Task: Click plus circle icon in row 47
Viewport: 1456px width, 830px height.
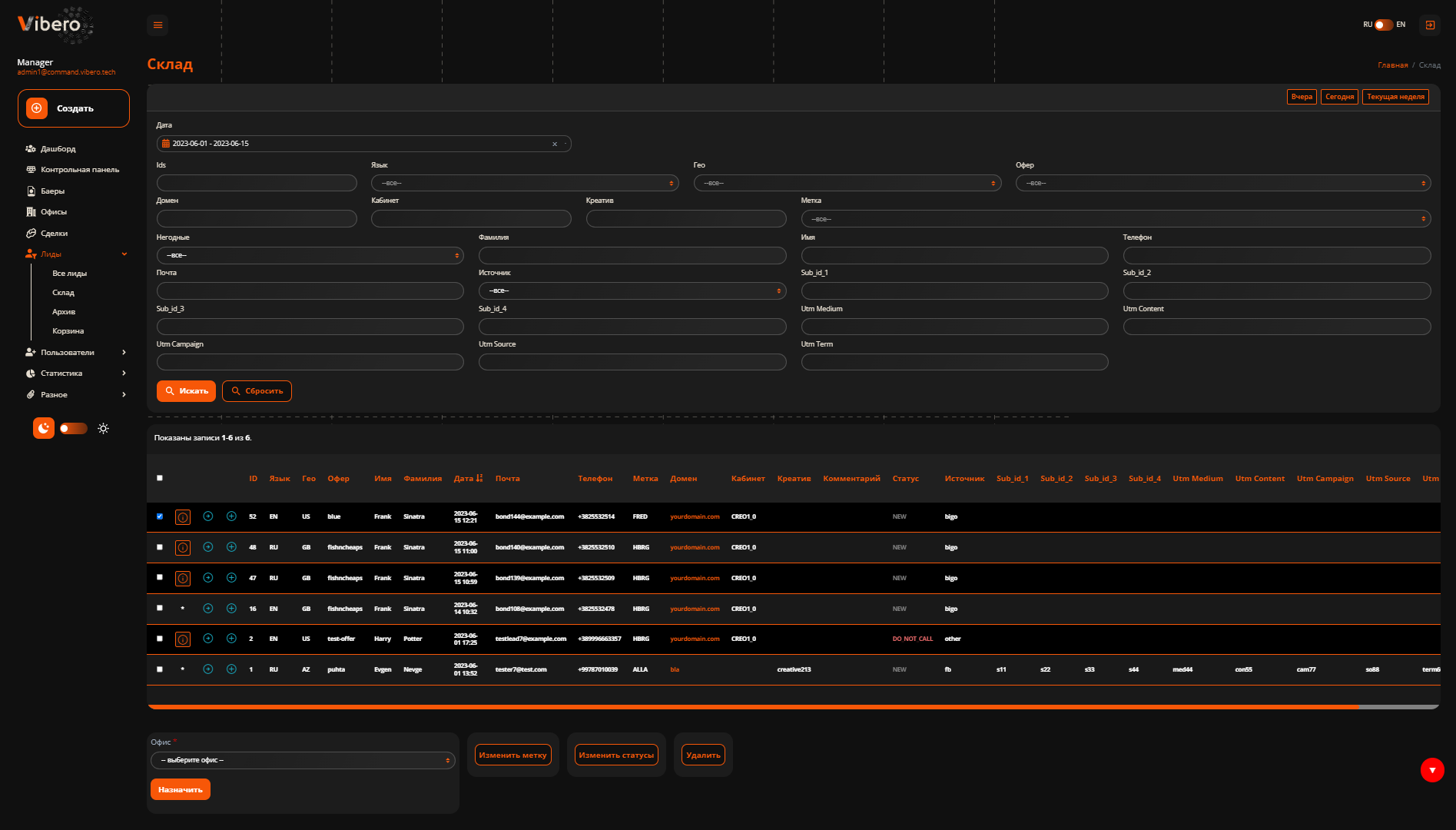Action: [231, 578]
